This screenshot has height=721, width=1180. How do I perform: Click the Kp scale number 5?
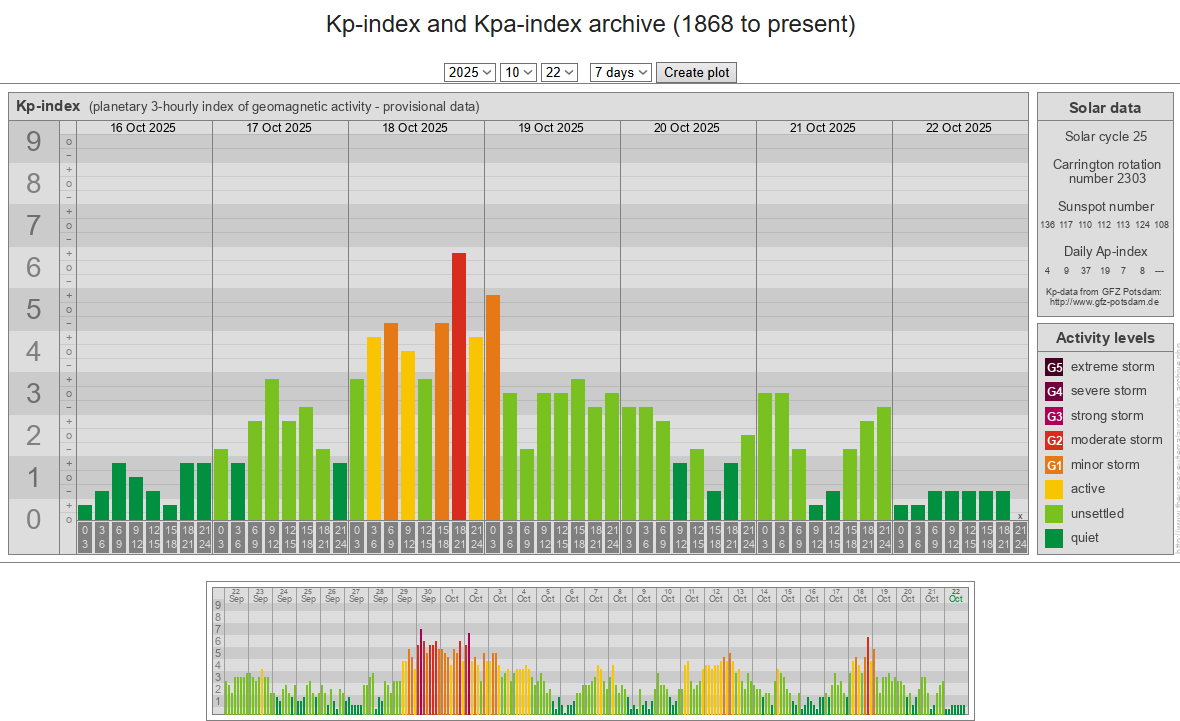tap(34, 309)
